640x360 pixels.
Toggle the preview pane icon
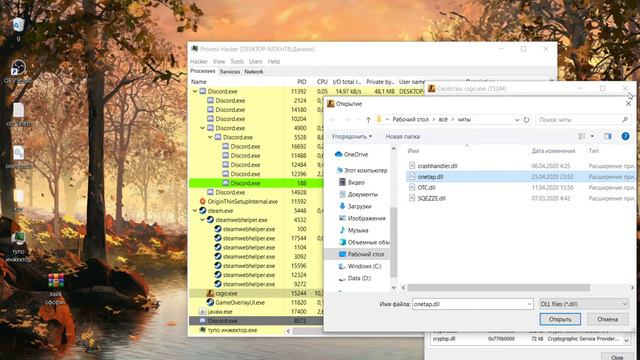click(608, 136)
